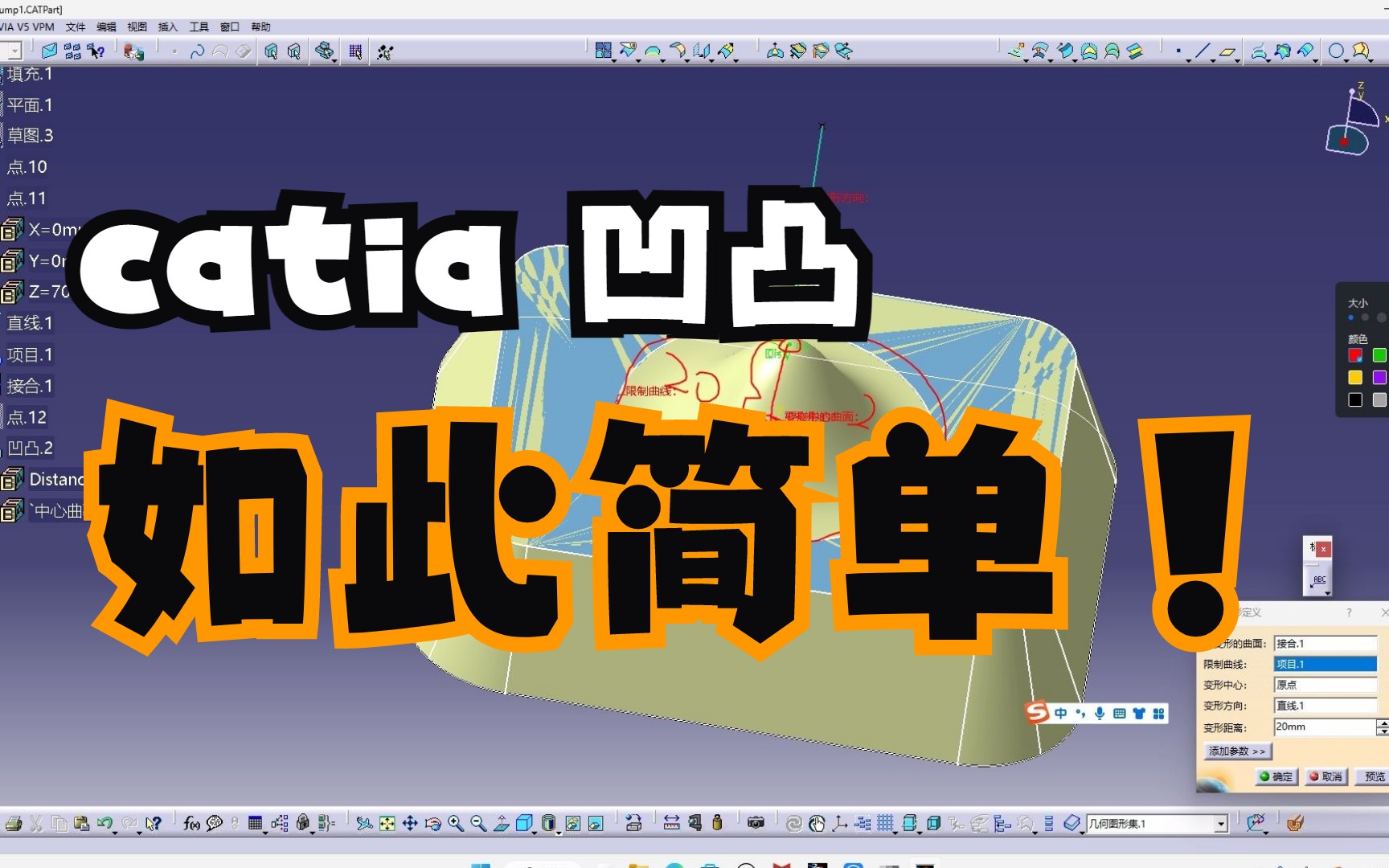Select the medium brush size dot

[1365, 318]
